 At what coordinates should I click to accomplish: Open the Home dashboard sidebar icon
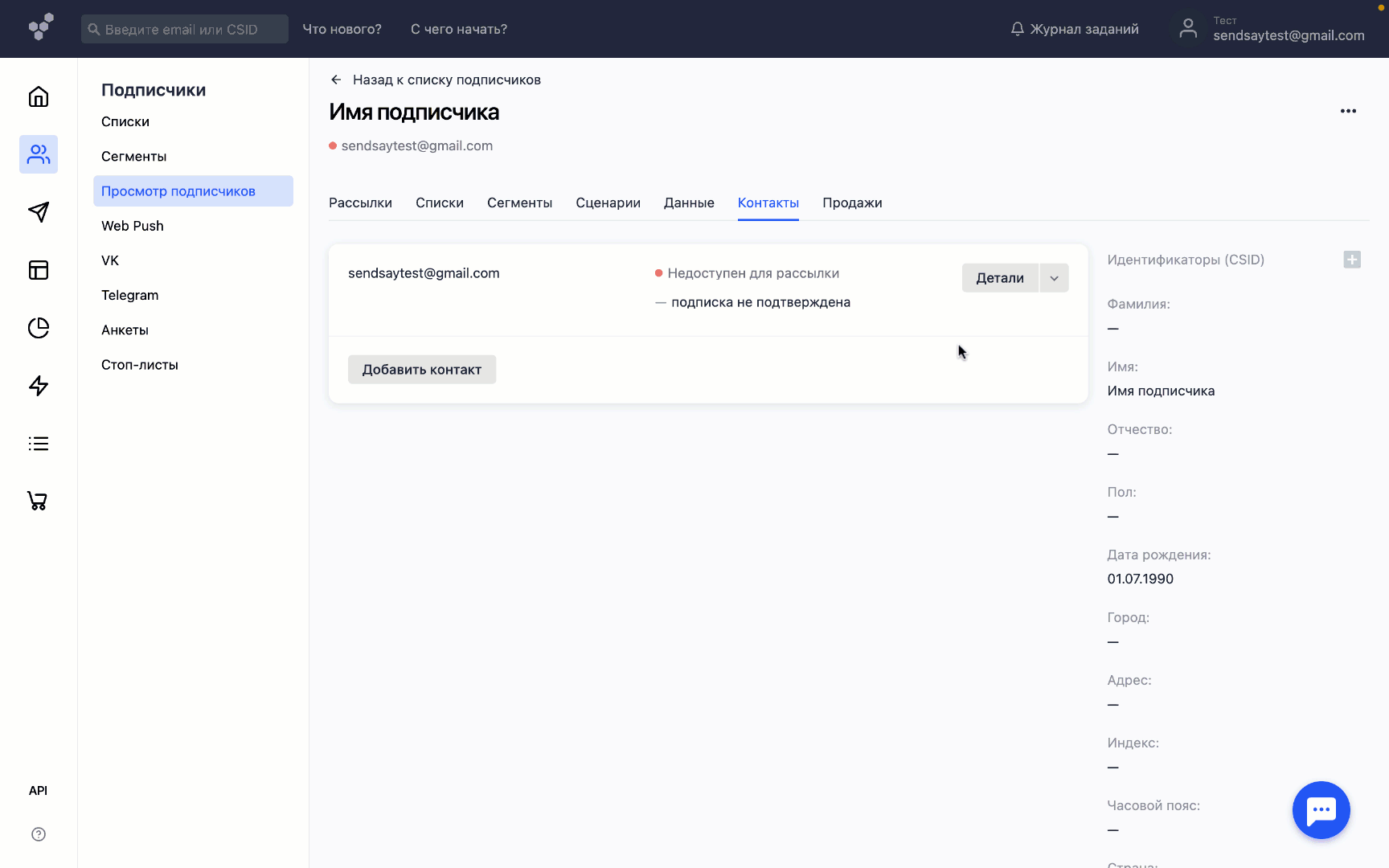(x=39, y=96)
